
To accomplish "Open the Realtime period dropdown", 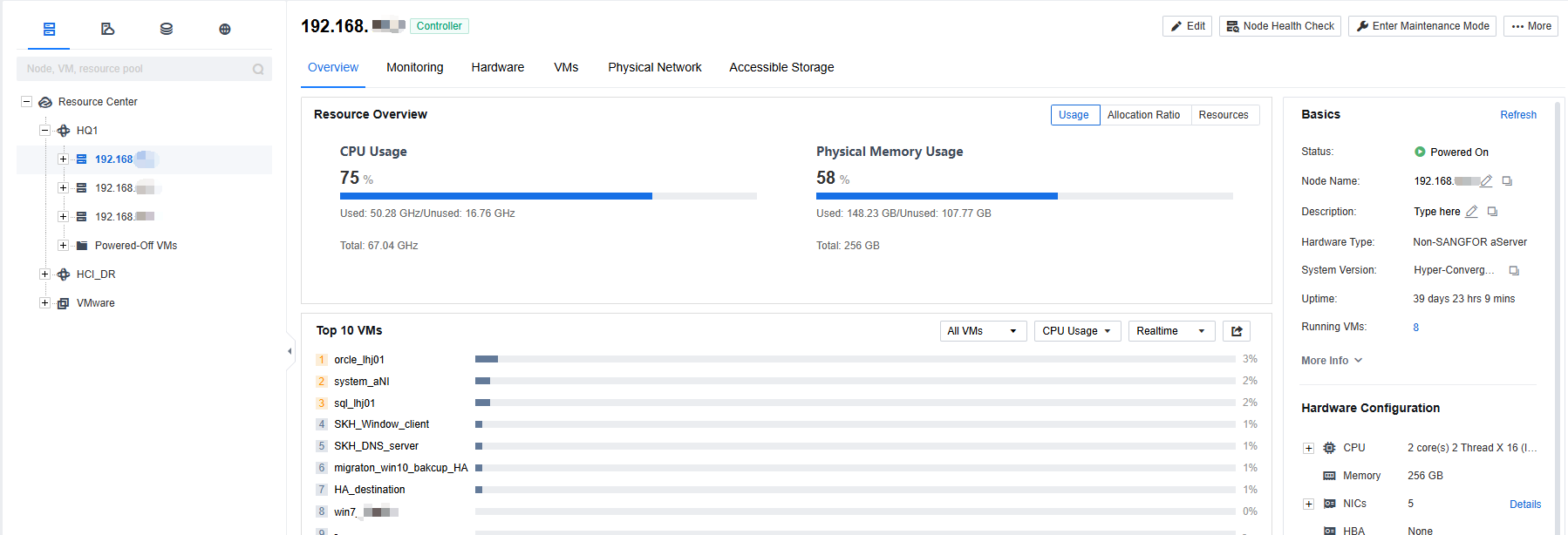I will point(1171,331).
